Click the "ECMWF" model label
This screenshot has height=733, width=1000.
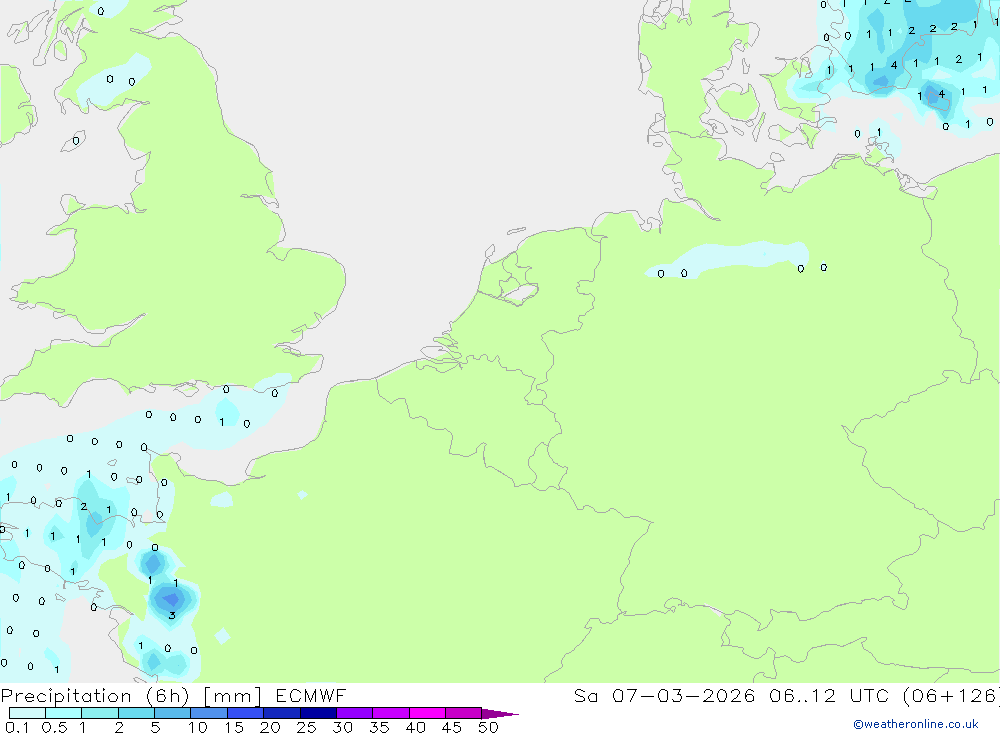tap(311, 695)
